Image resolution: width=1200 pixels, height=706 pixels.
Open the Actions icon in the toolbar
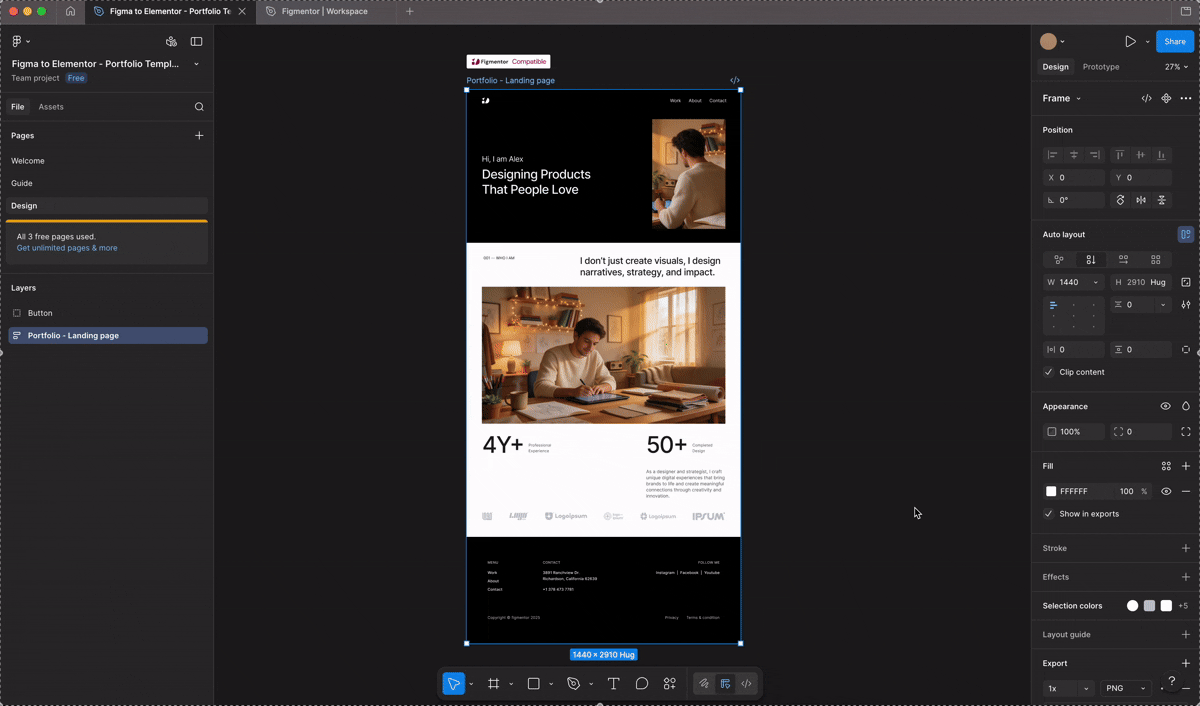(669, 683)
